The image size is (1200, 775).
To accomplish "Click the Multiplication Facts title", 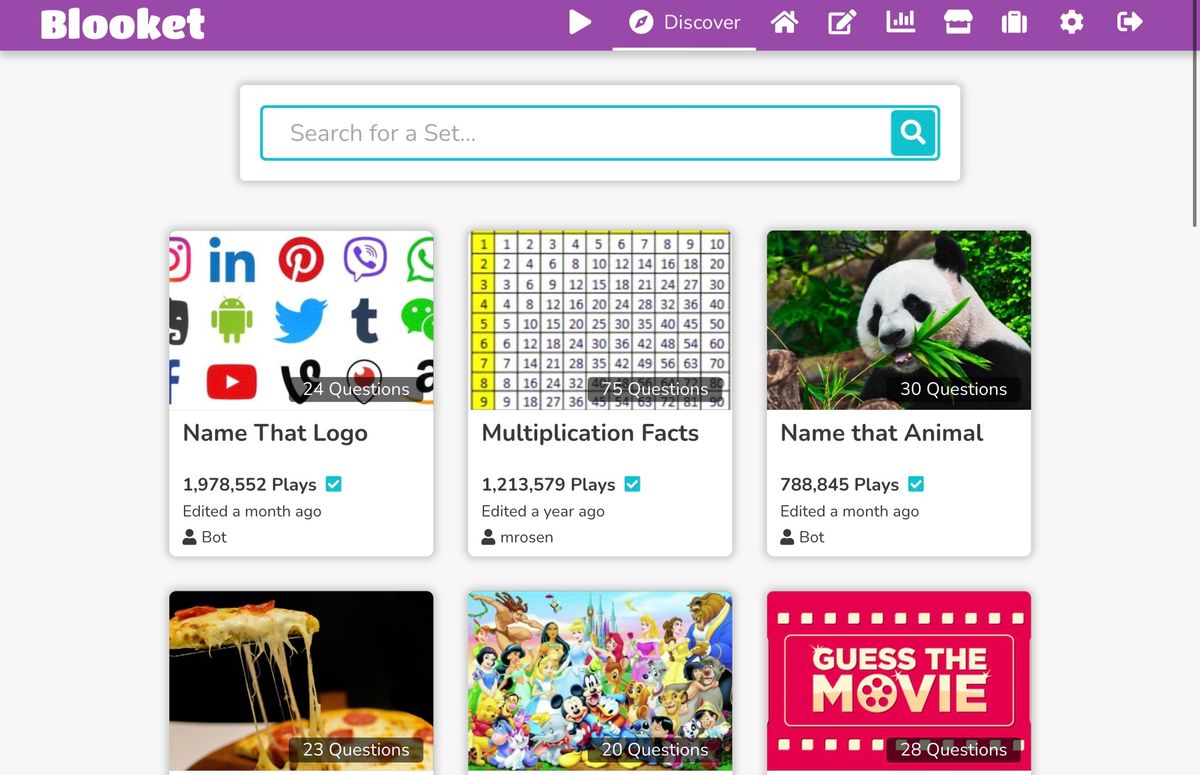I will click(590, 433).
